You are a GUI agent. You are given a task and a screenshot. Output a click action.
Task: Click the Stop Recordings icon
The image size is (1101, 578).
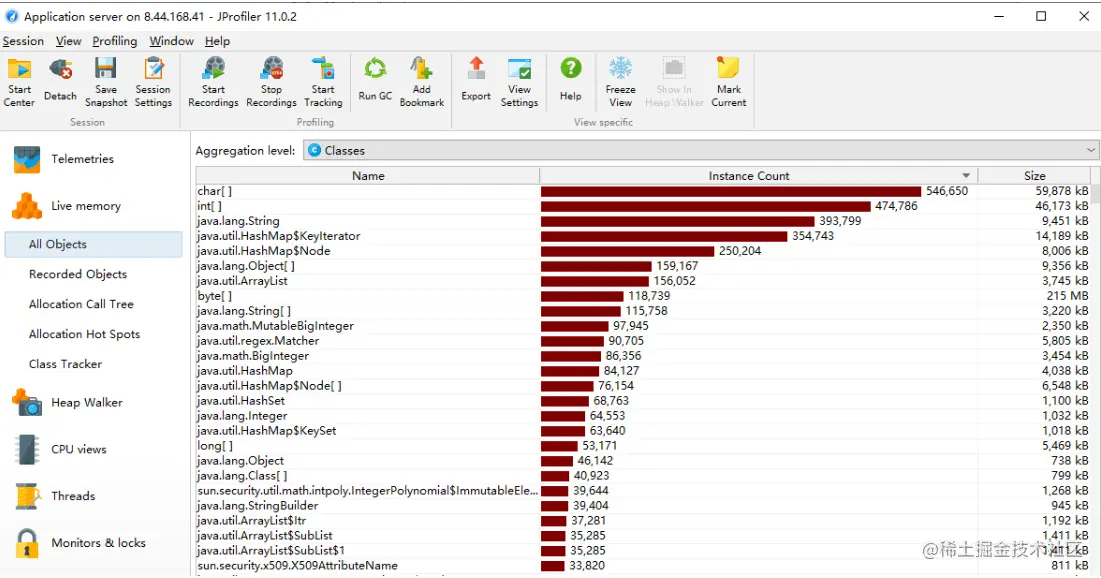click(x=272, y=69)
